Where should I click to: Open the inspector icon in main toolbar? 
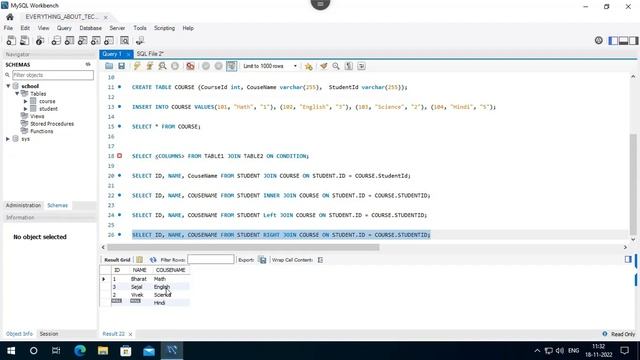point(40,40)
